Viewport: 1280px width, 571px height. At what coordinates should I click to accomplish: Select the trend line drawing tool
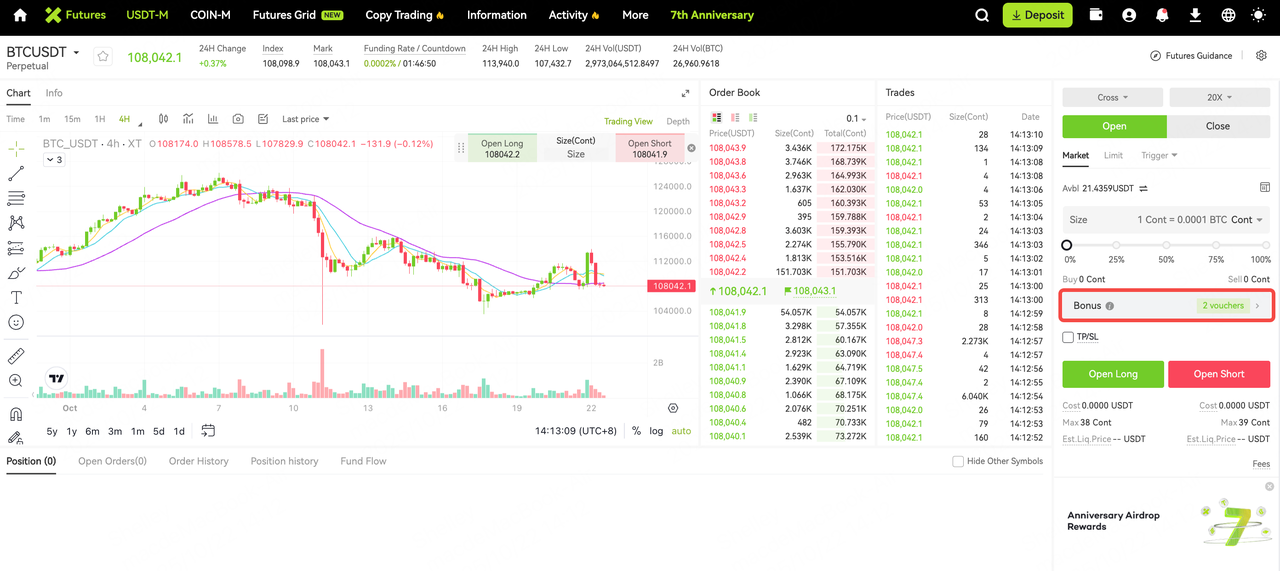click(16, 174)
